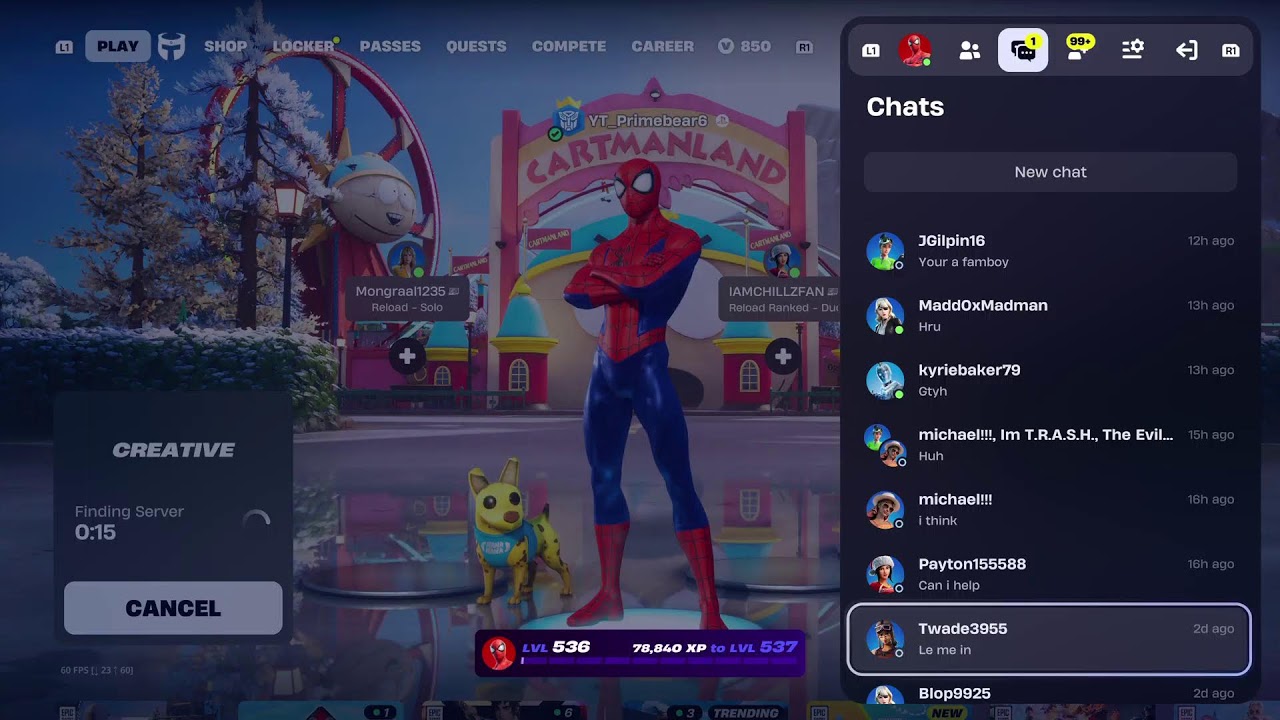Image resolution: width=1280 pixels, height=720 pixels.
Task: Select the chats icon with 1 badge
Action: [x=1023, y=50]
